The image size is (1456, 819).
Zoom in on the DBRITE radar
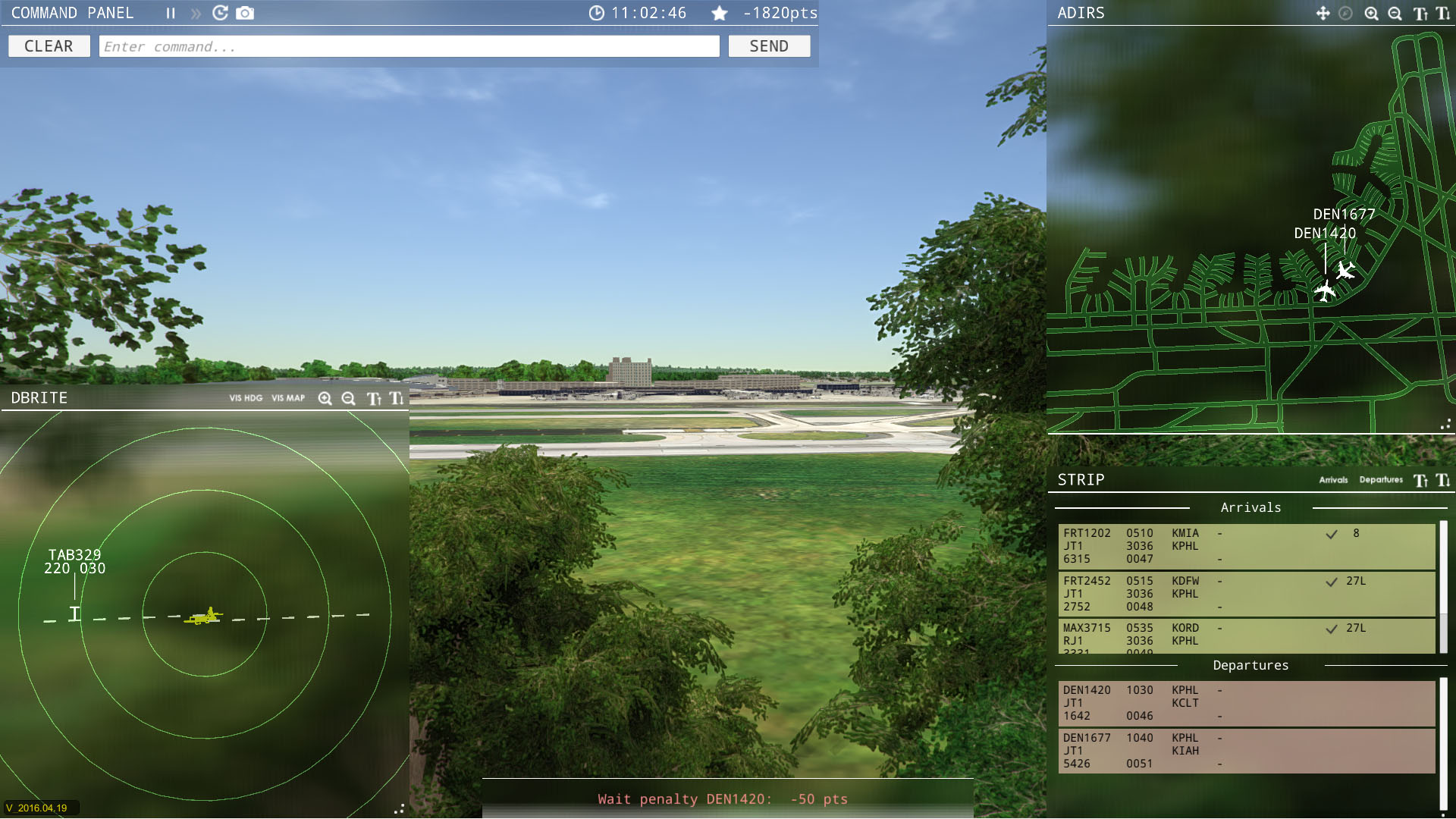tap(325, 398)
